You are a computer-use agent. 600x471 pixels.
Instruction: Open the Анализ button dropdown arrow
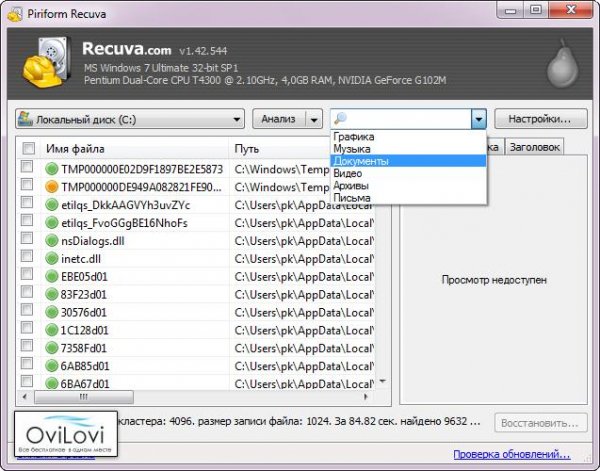click(x=314, y=119)
